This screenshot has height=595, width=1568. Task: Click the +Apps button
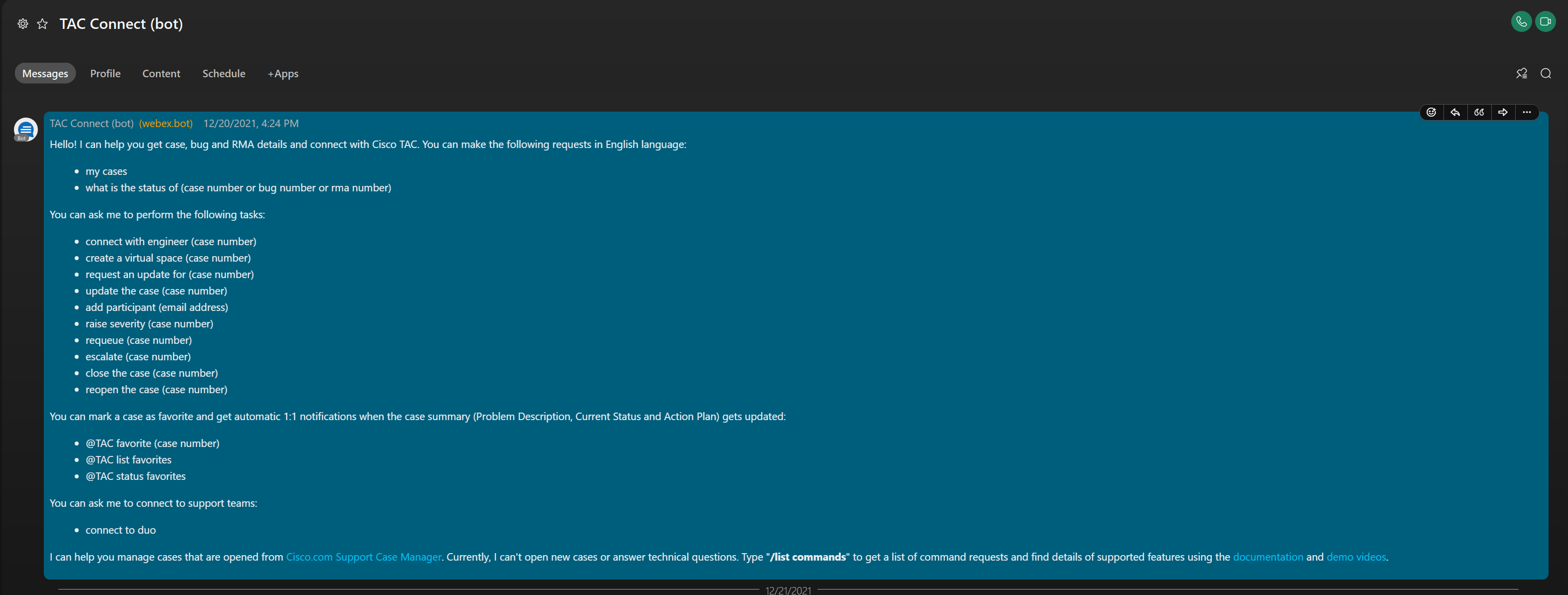tap(282, 73)
